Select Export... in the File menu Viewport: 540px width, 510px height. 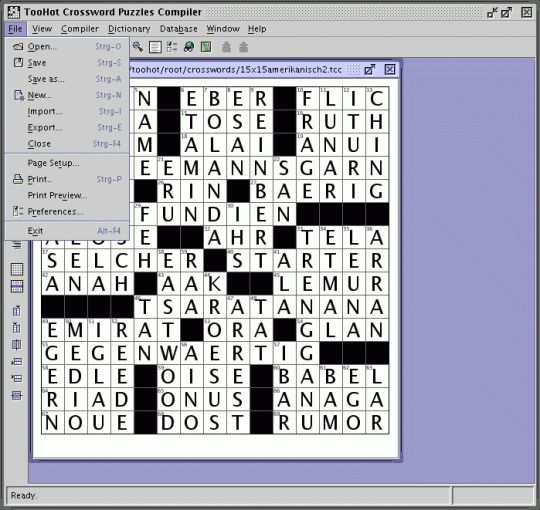click(x=67, y=127)
